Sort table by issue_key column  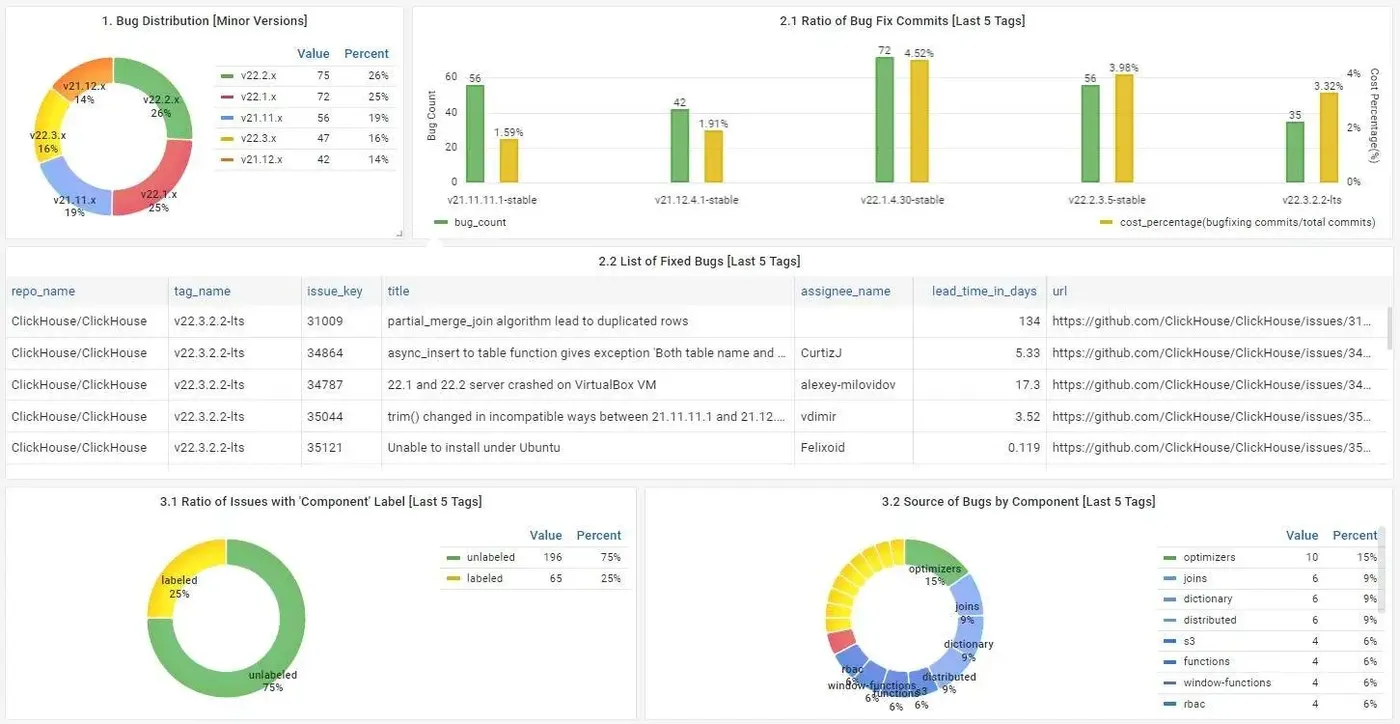pyautogui.click(x=335, y=291)
